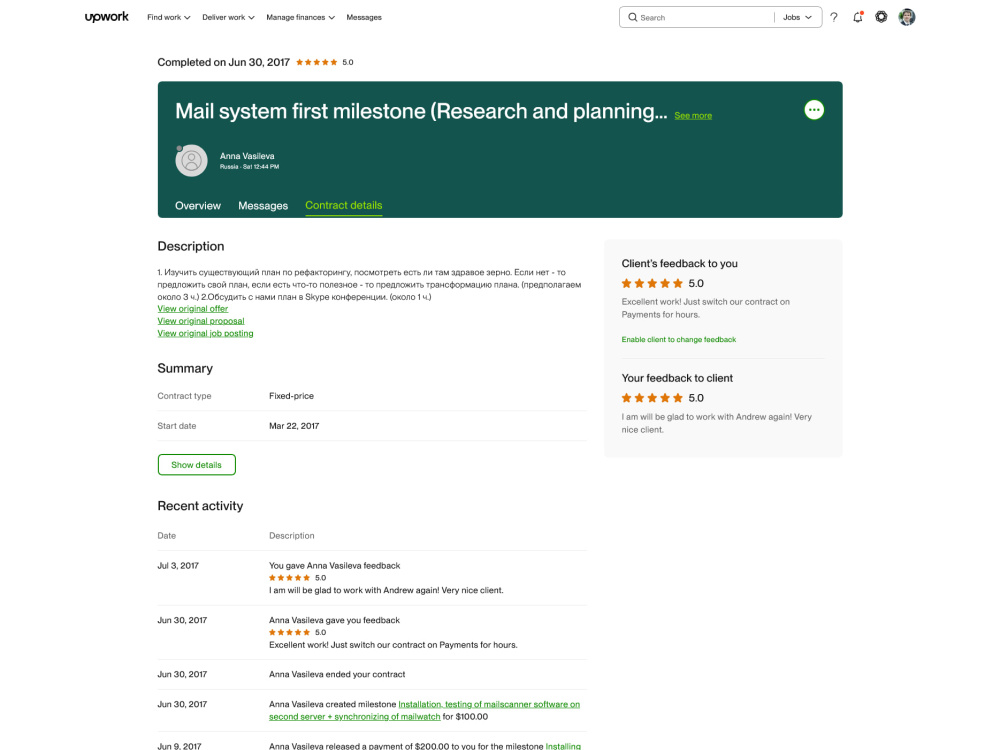Open Messages in the top navigation
The height and width of the screenshot is (750, 1000).
364,17
